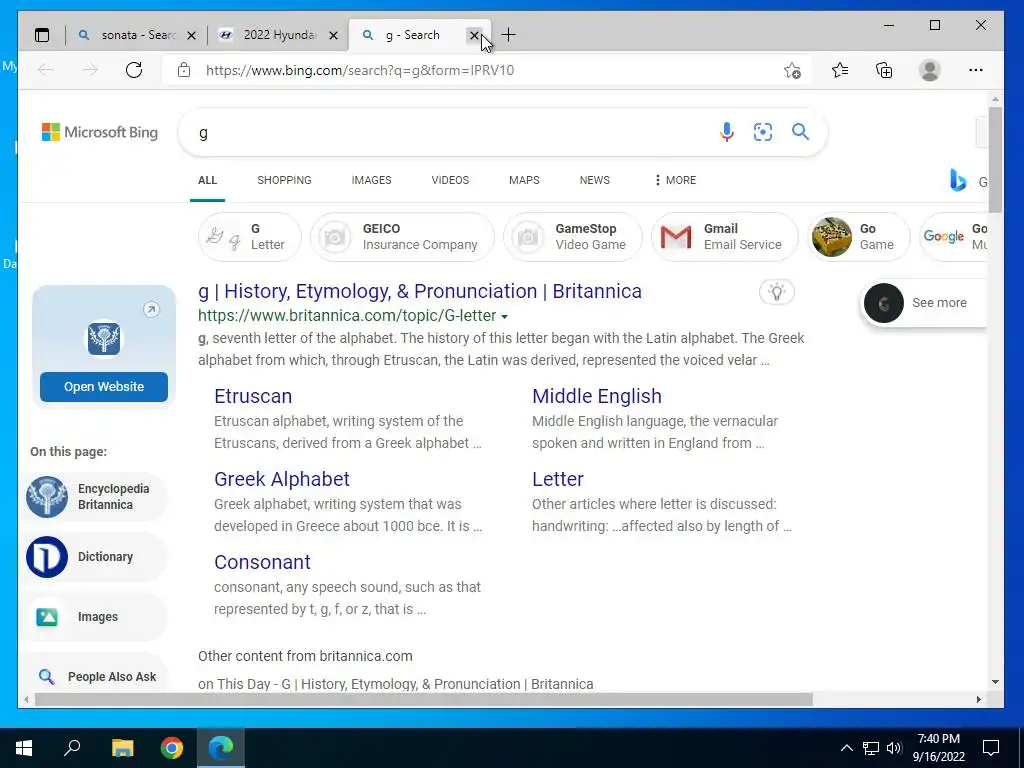Click the magnifier search button in Bing box
This screenshot has width=1024, height=768.
coord(800,132)
